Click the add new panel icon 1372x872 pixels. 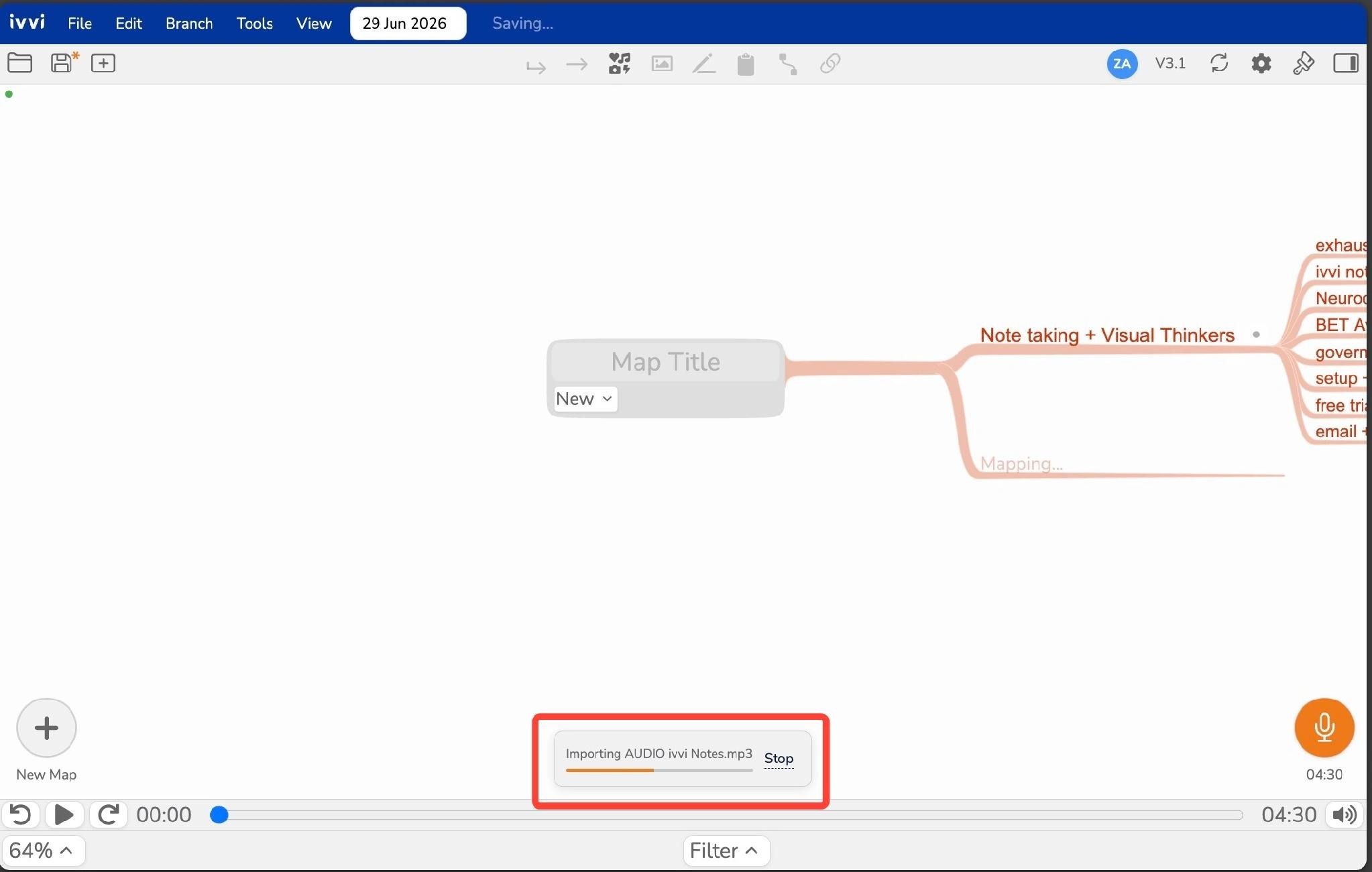click(x=103, y=63)
